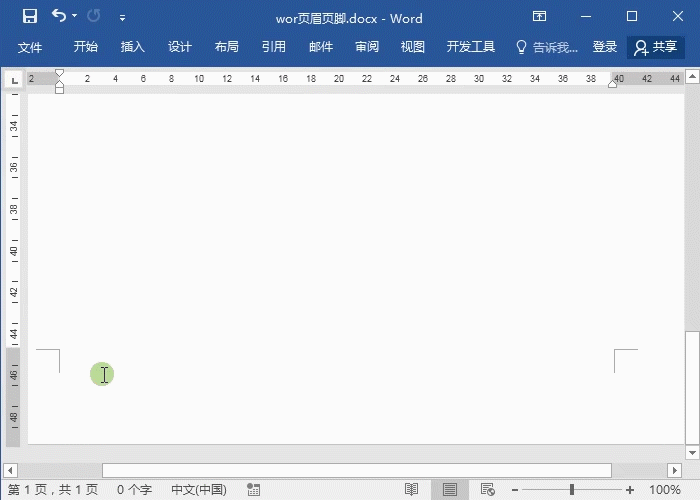
Task: Click the horizontal scrollbar thumb
Action: coord(357,470)
